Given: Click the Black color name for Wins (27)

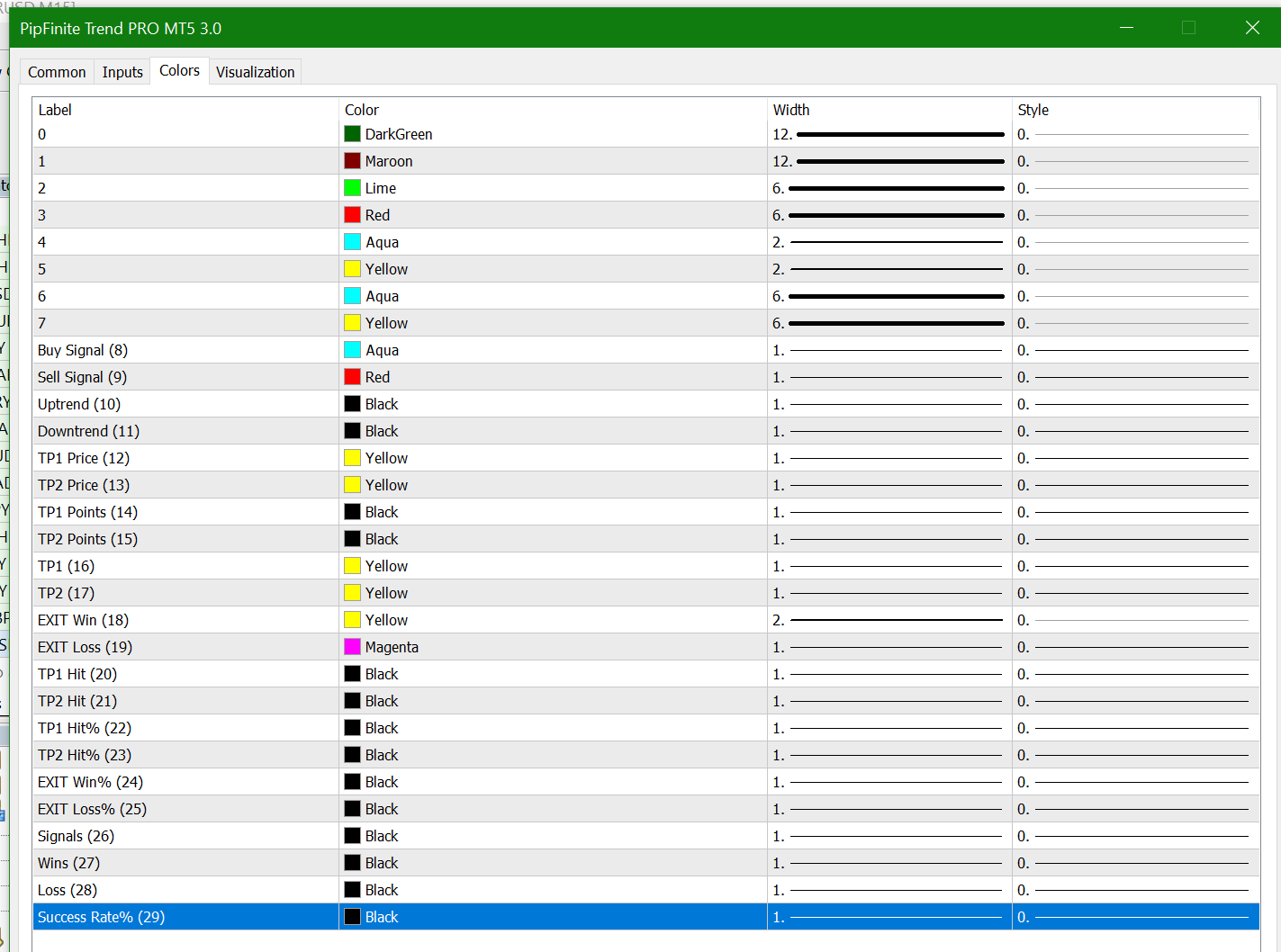Looking at the screenshot, I should [x=382, y=863].
